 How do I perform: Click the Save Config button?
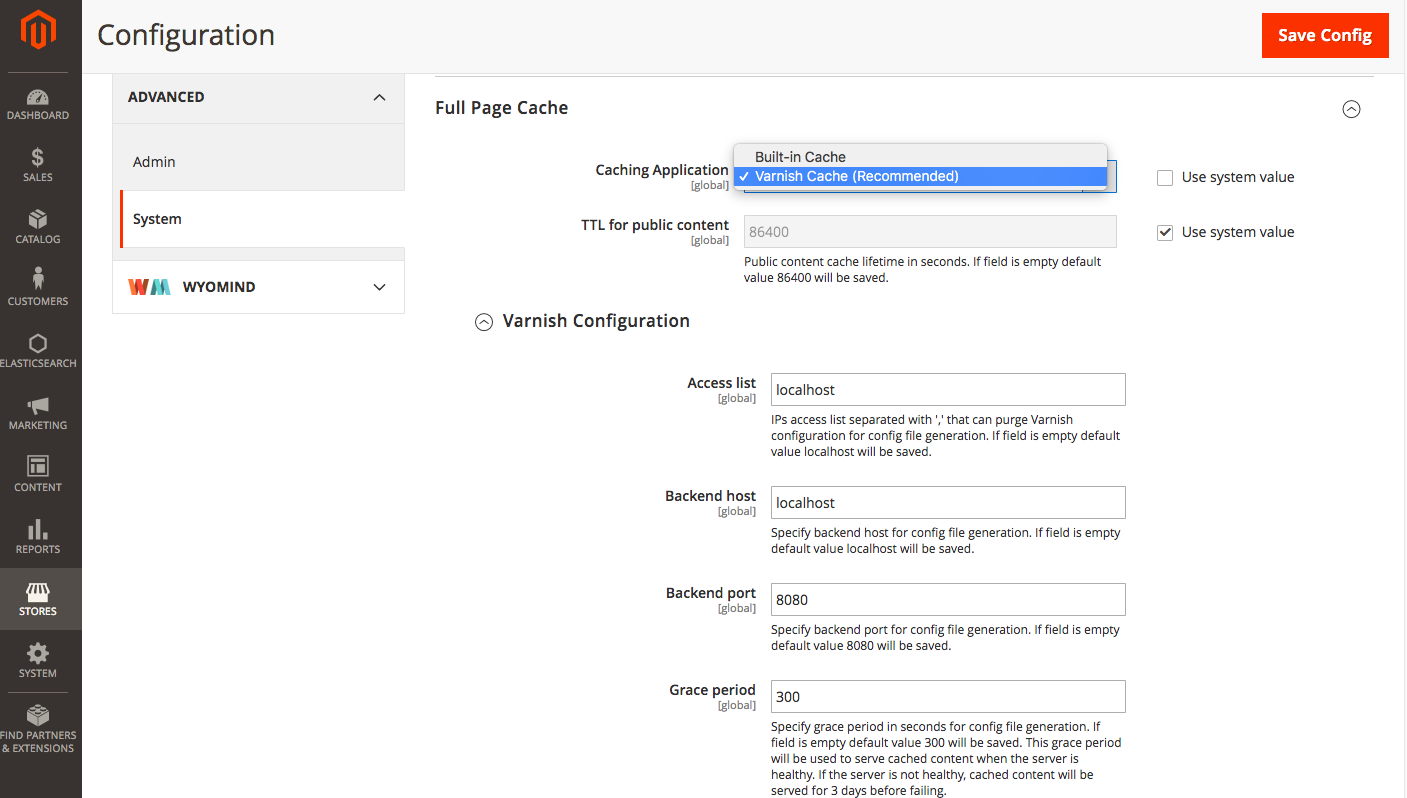[x=1324, y=35]
